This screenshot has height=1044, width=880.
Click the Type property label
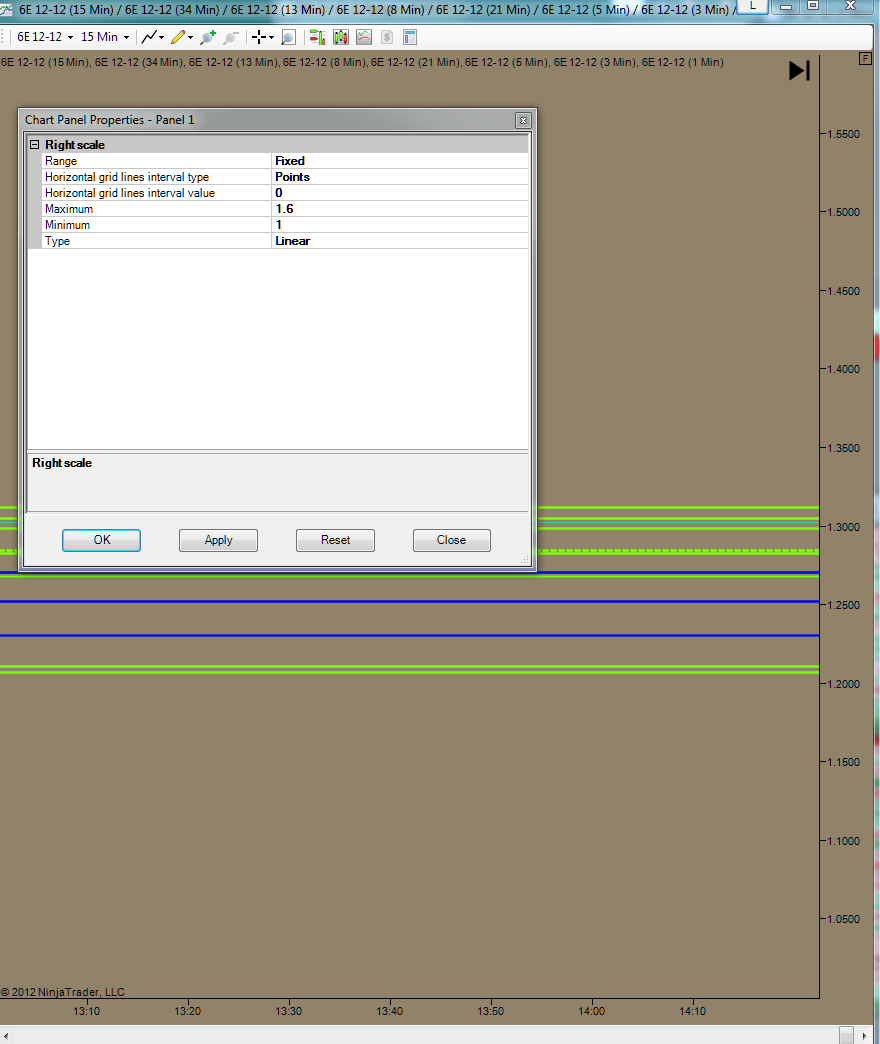[x=57, y=241]
